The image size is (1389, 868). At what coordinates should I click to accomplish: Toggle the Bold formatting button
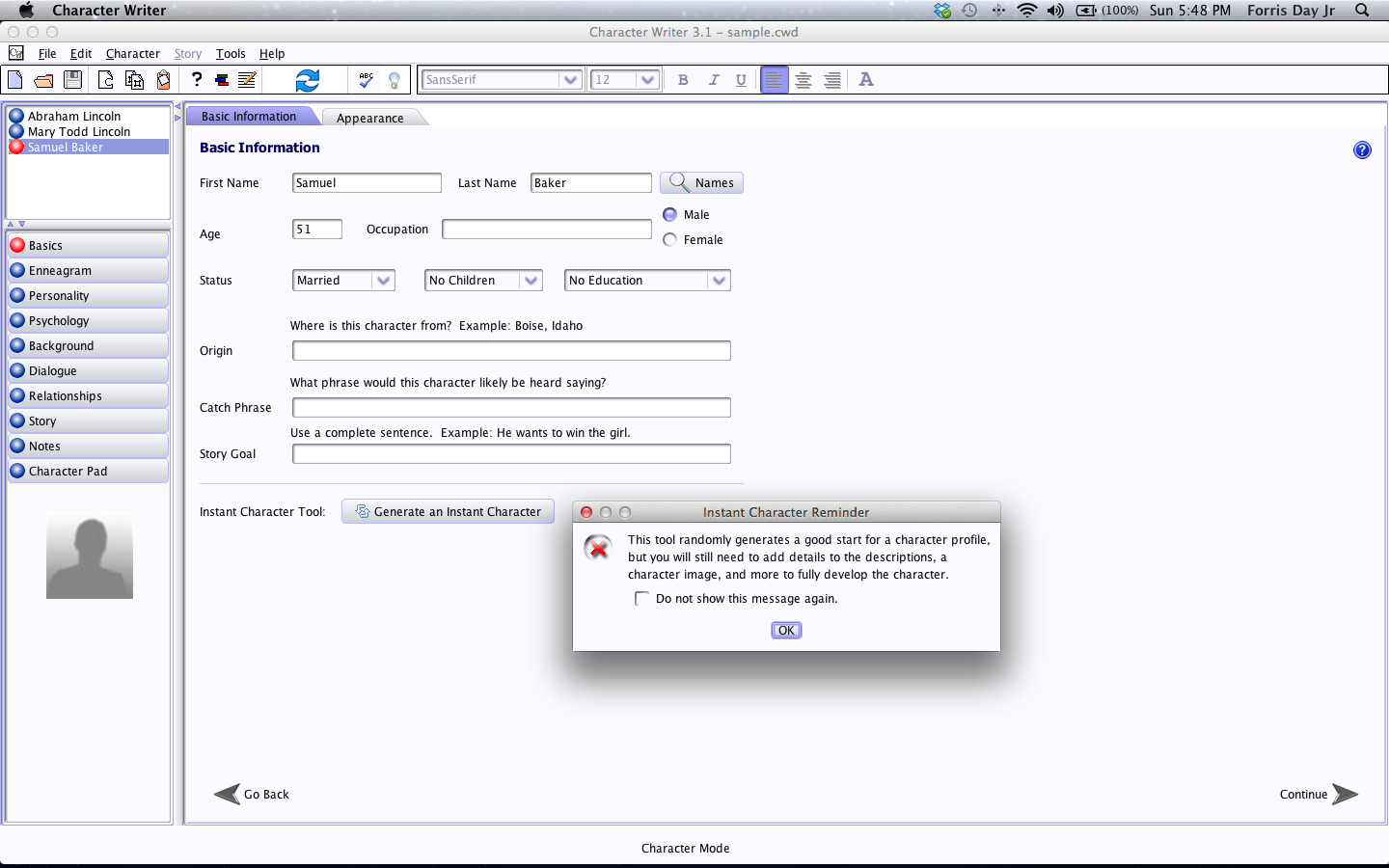pos(683,80)
